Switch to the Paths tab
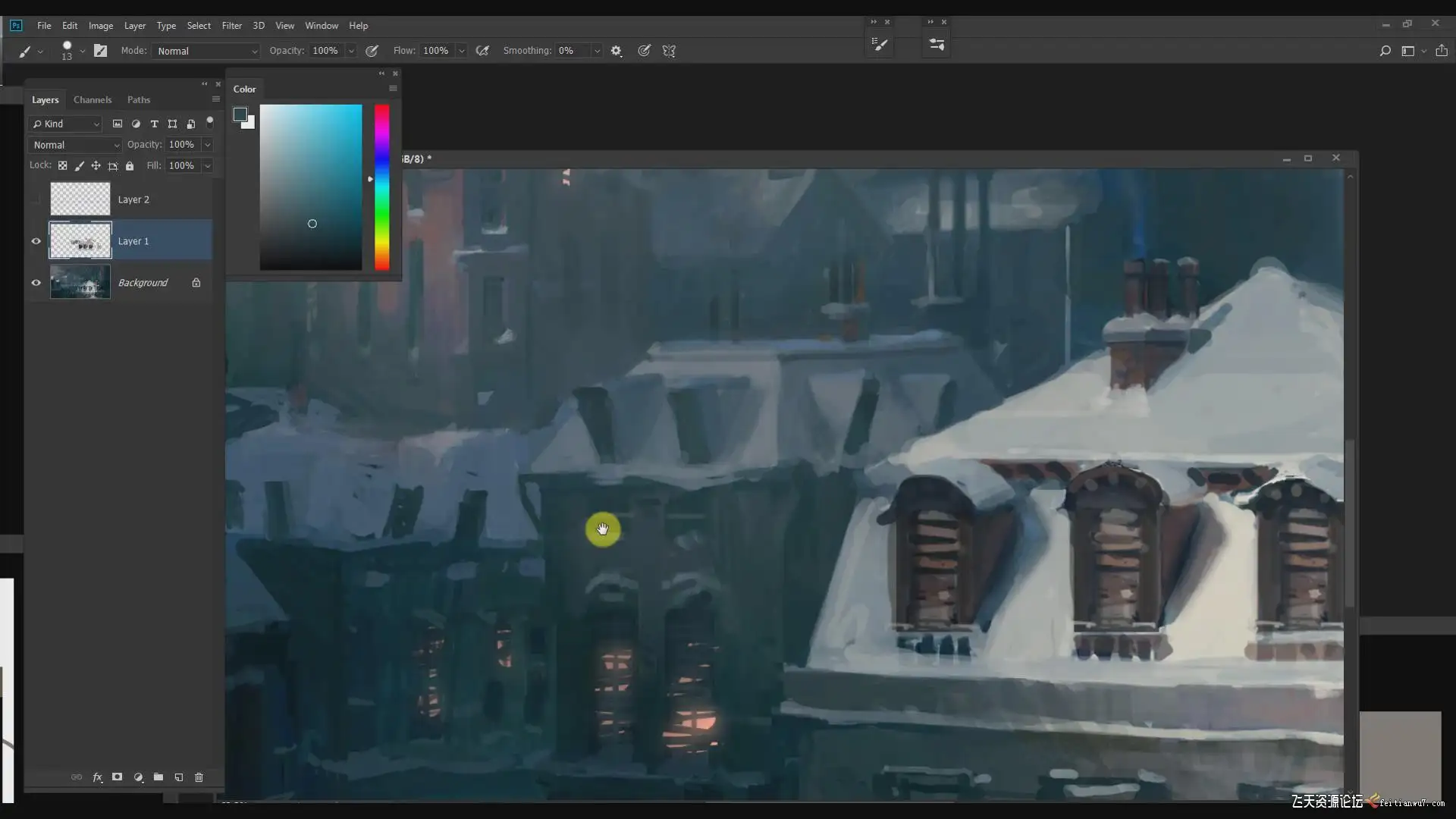This screenshot has height=819, width=1456. (x=139, y=99)
